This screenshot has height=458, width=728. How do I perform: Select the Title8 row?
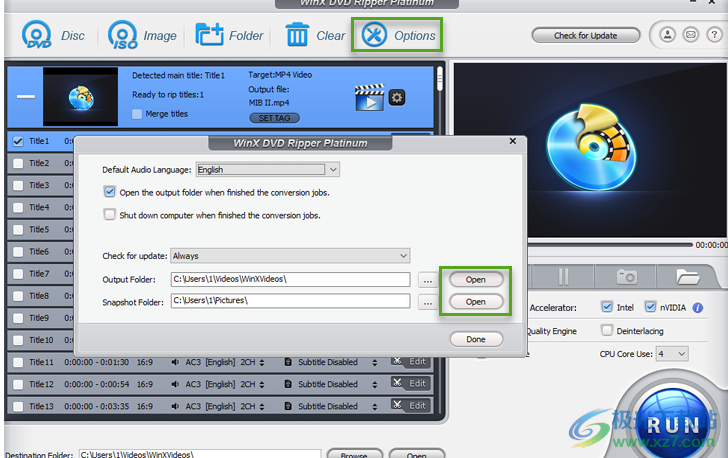point(40,296)
